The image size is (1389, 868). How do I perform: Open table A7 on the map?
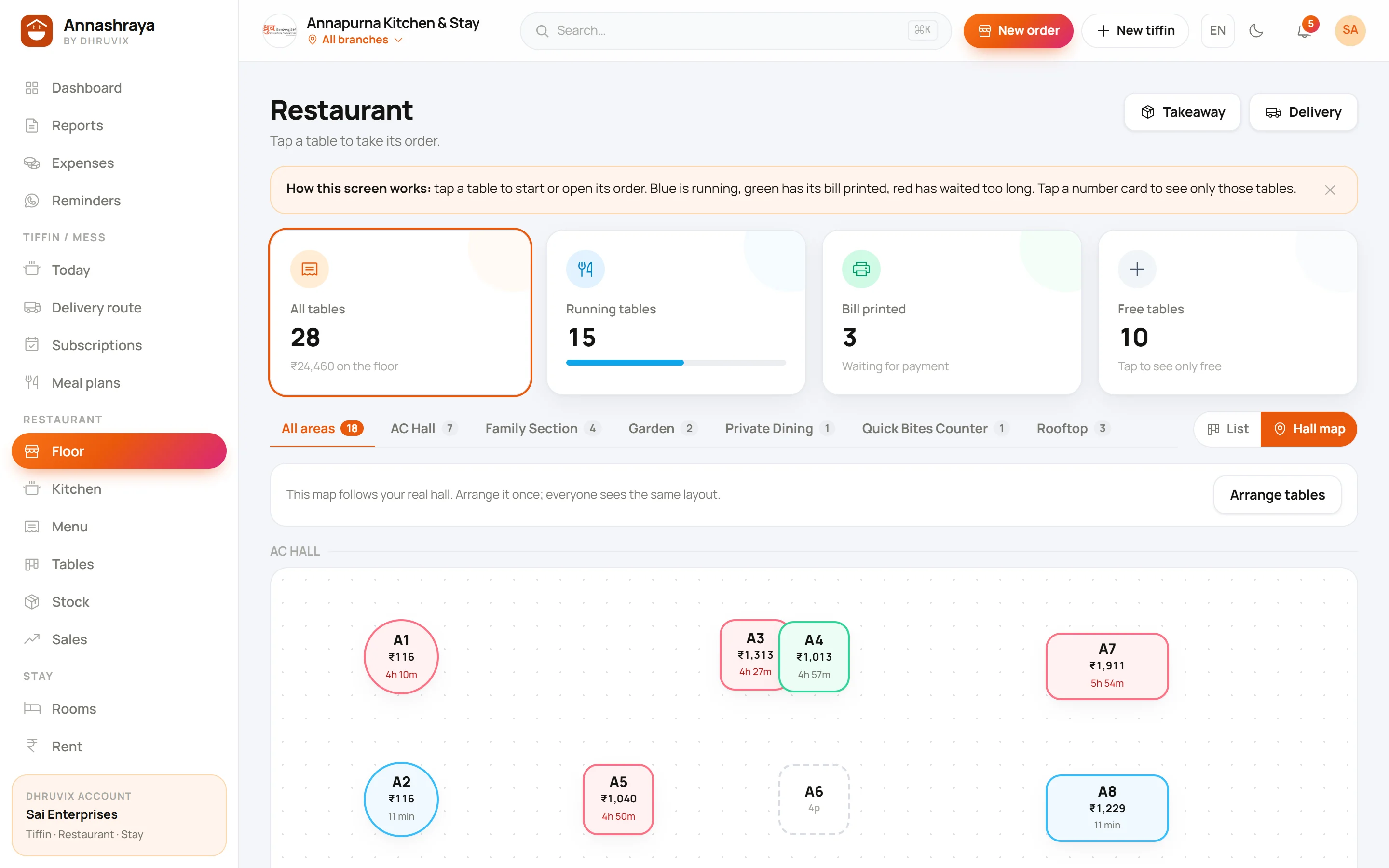click(x=1106, y=666)
